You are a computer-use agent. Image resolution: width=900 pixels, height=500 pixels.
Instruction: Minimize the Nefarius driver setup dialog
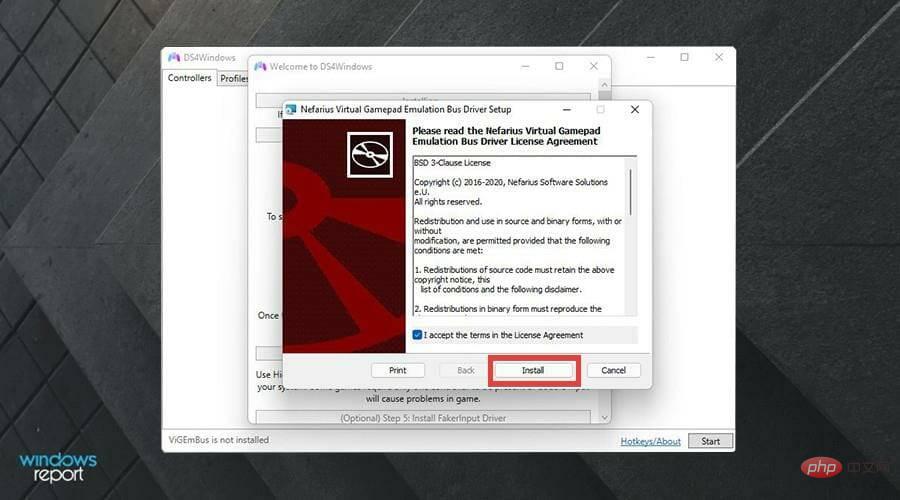click(x=566, y=109)
